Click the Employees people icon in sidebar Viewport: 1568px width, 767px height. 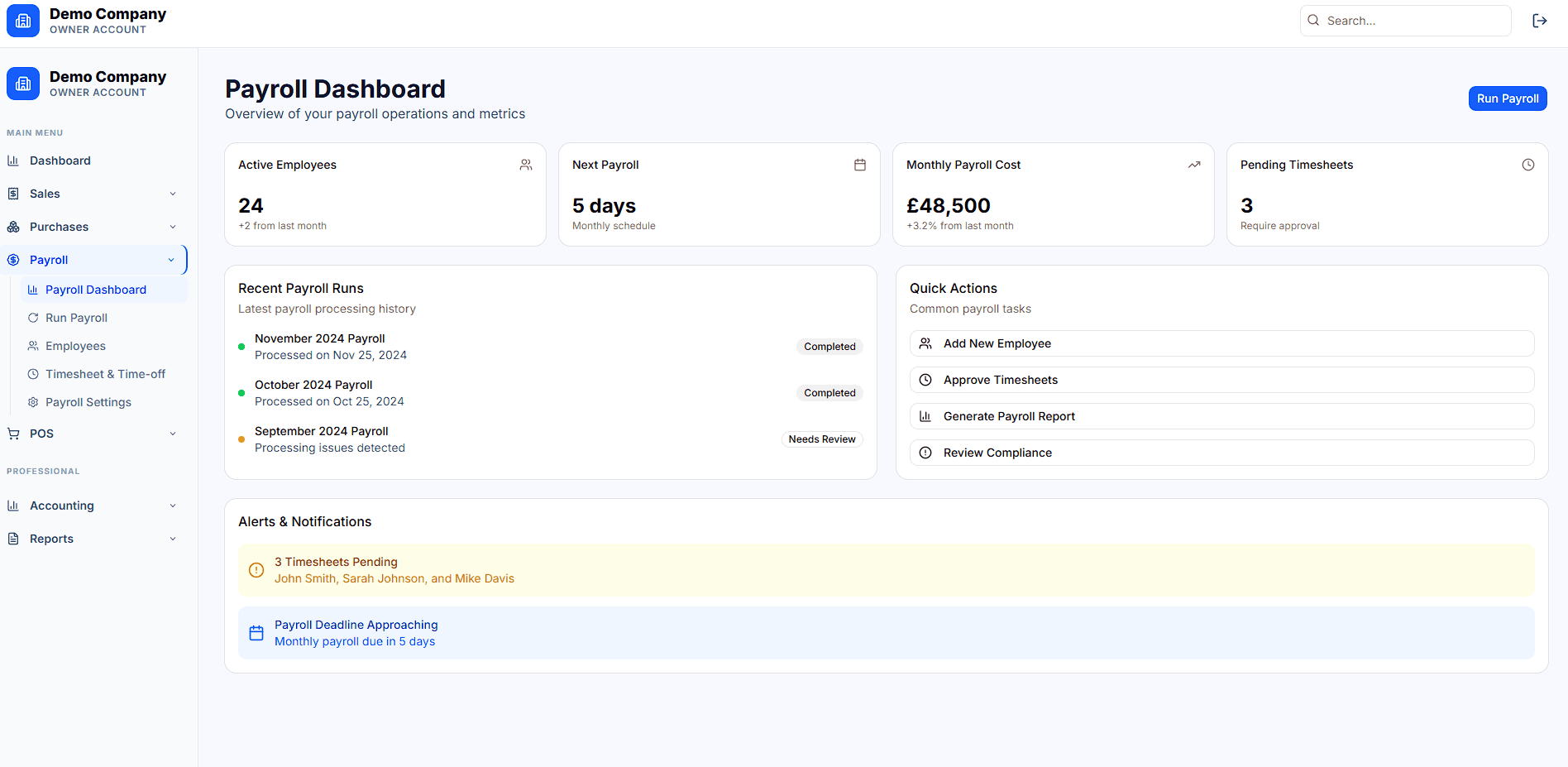pos(33,346)
